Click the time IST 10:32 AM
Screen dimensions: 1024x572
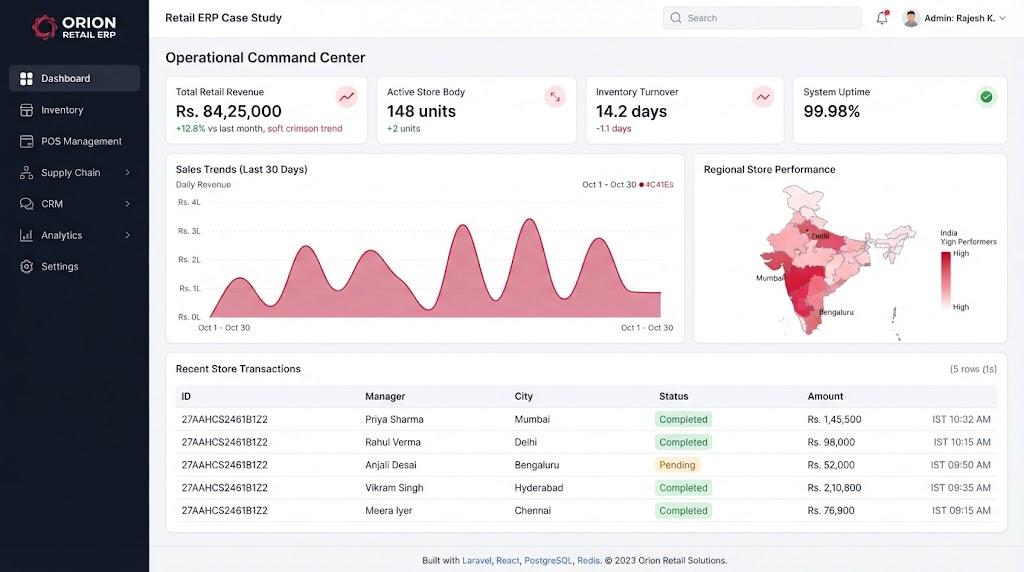point(961,419)
